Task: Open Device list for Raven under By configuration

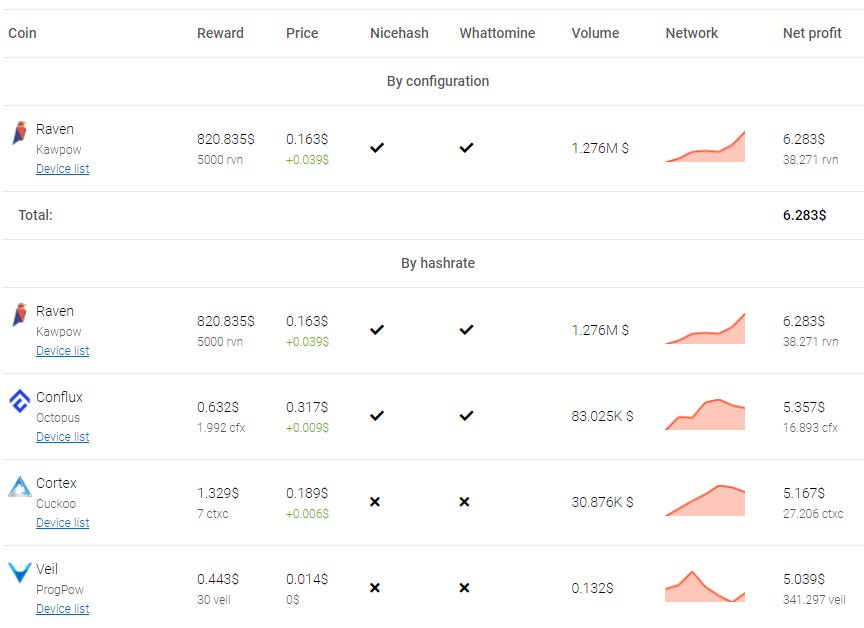Action: click(x=62, y=169)
